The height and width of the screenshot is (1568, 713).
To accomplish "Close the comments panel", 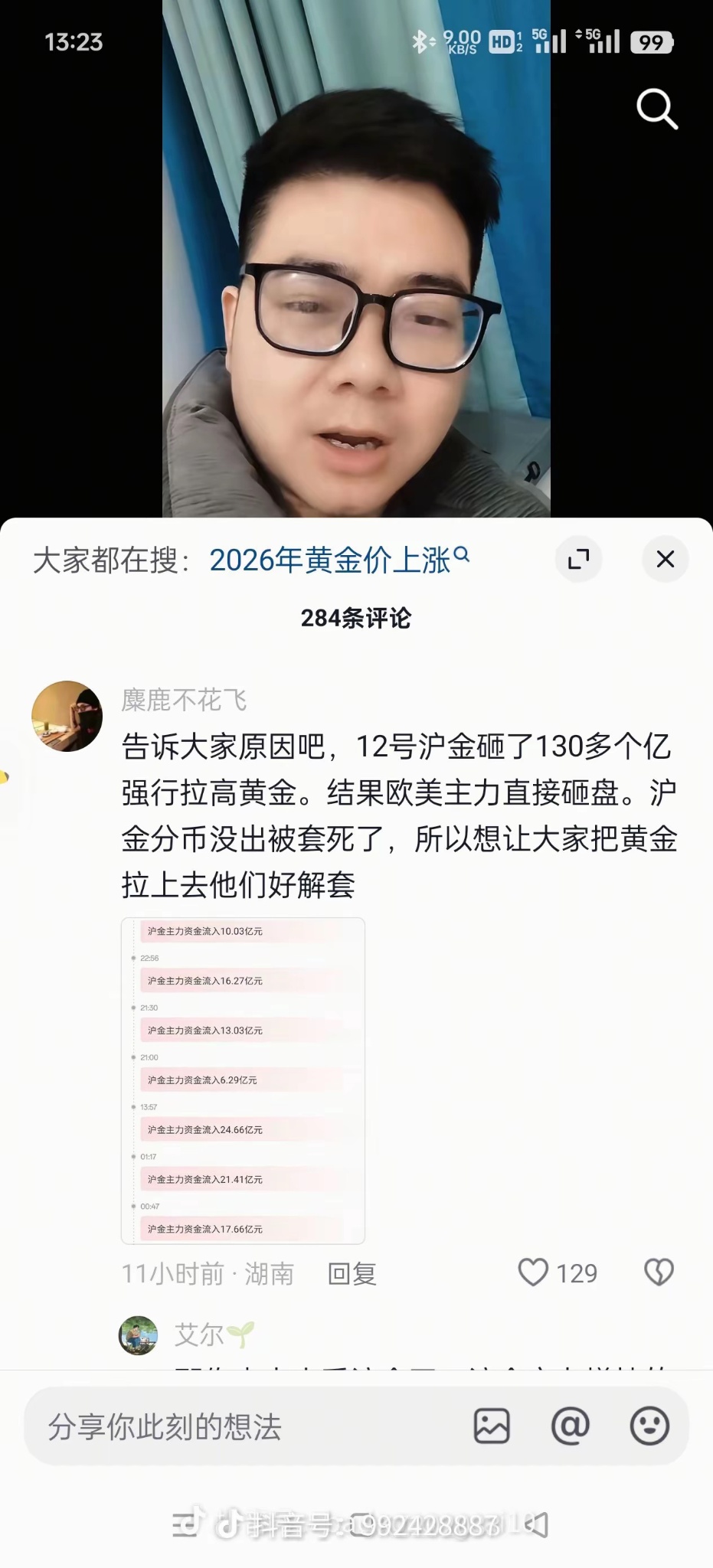I will coord(665,559).
